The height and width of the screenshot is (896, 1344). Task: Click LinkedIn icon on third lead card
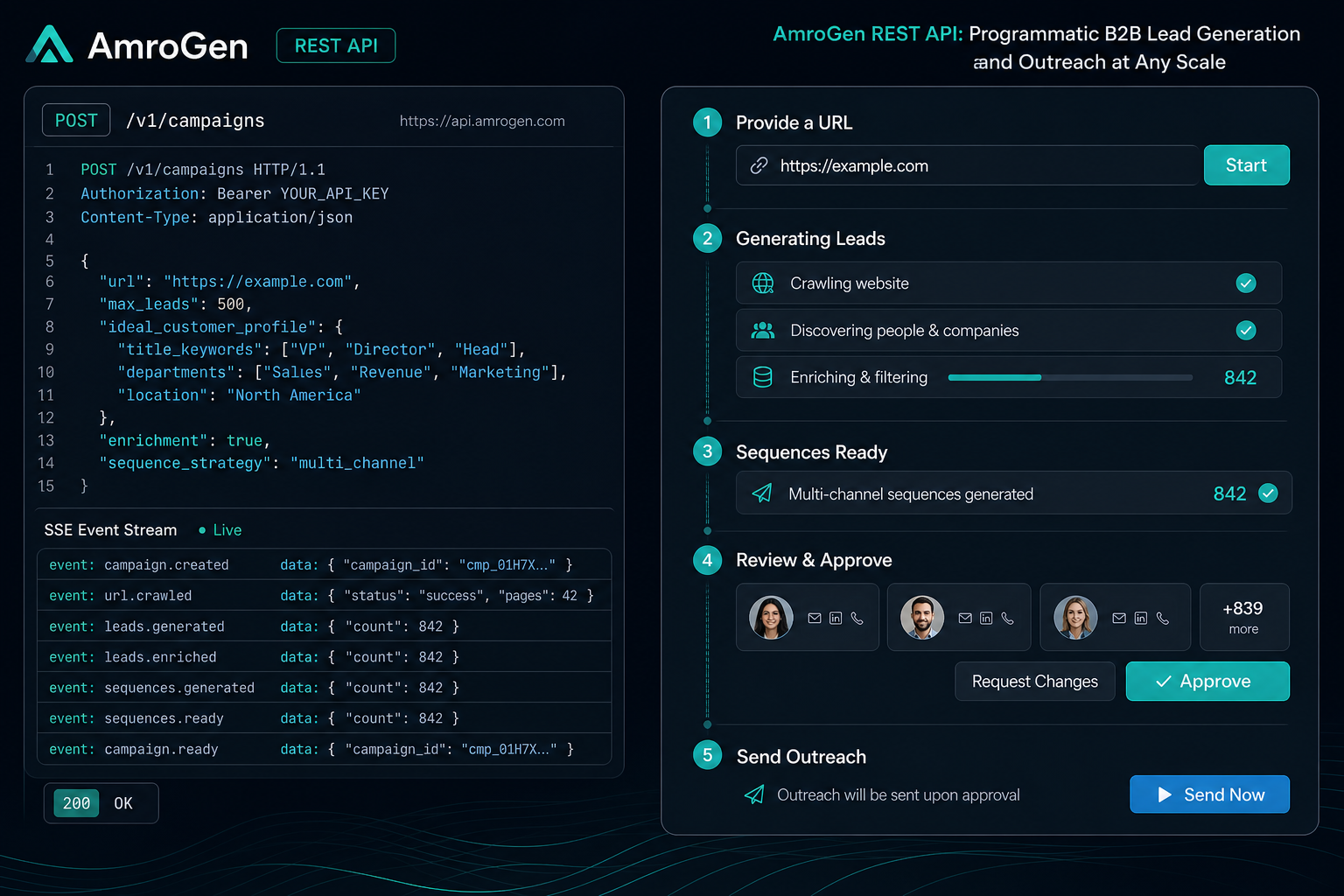1141,618
